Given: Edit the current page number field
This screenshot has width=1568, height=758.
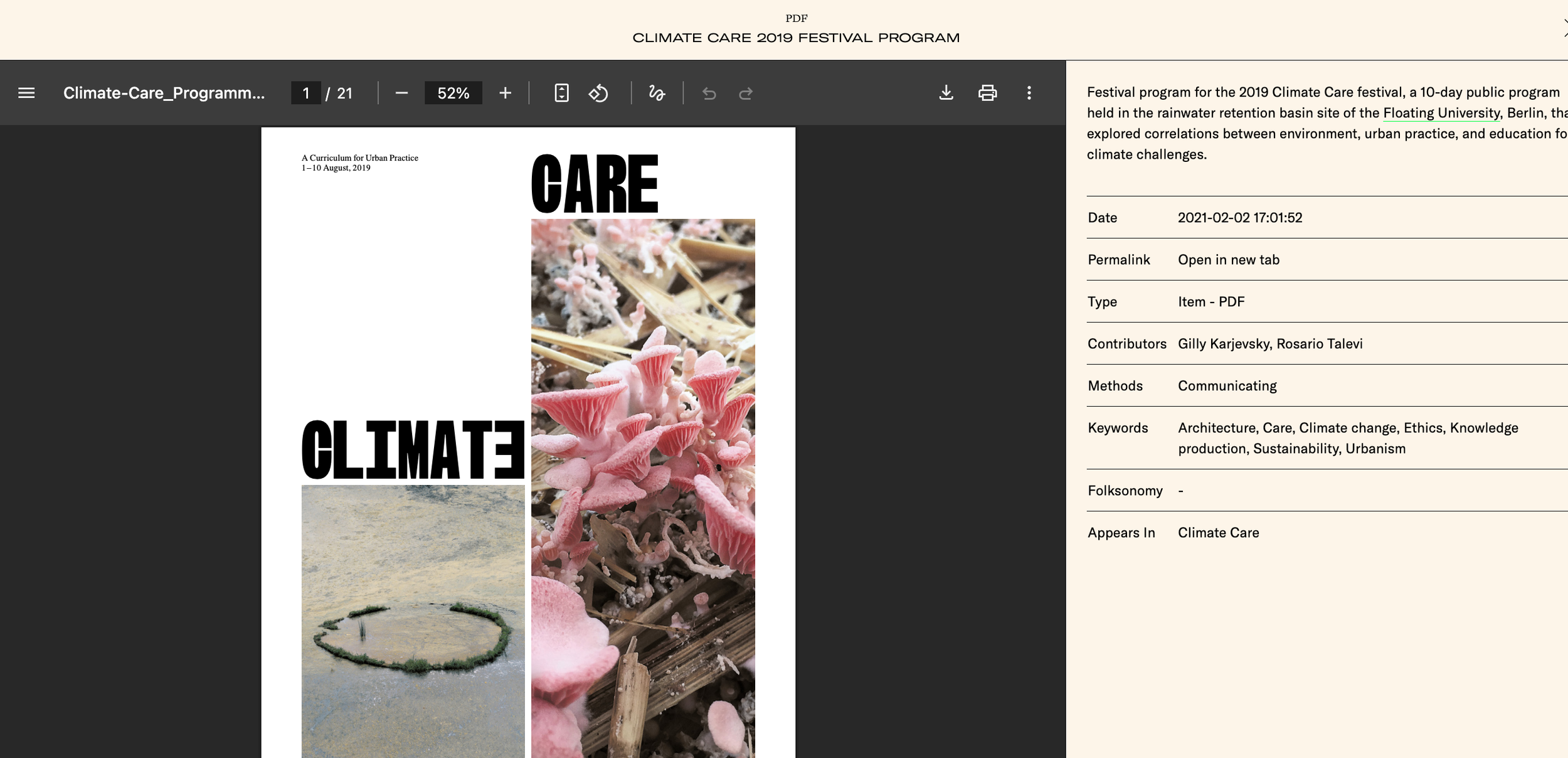Looking at the screenshot, I should [x=306, y=93].
